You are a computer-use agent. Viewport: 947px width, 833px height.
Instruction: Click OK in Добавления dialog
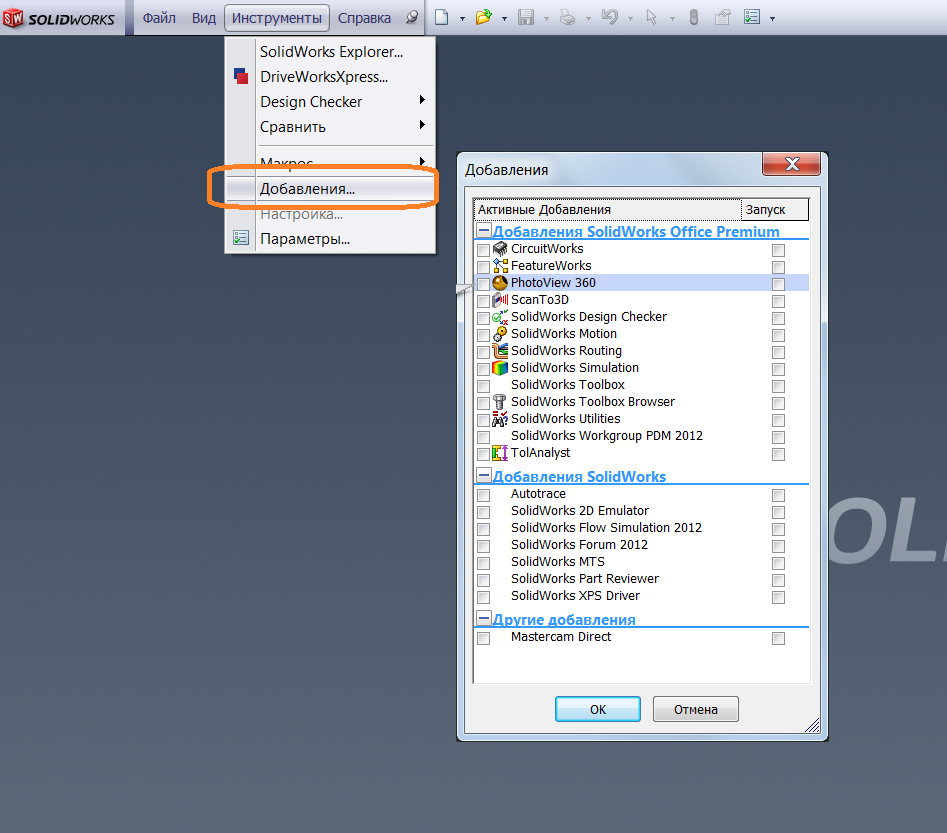(x=598, y=709)
